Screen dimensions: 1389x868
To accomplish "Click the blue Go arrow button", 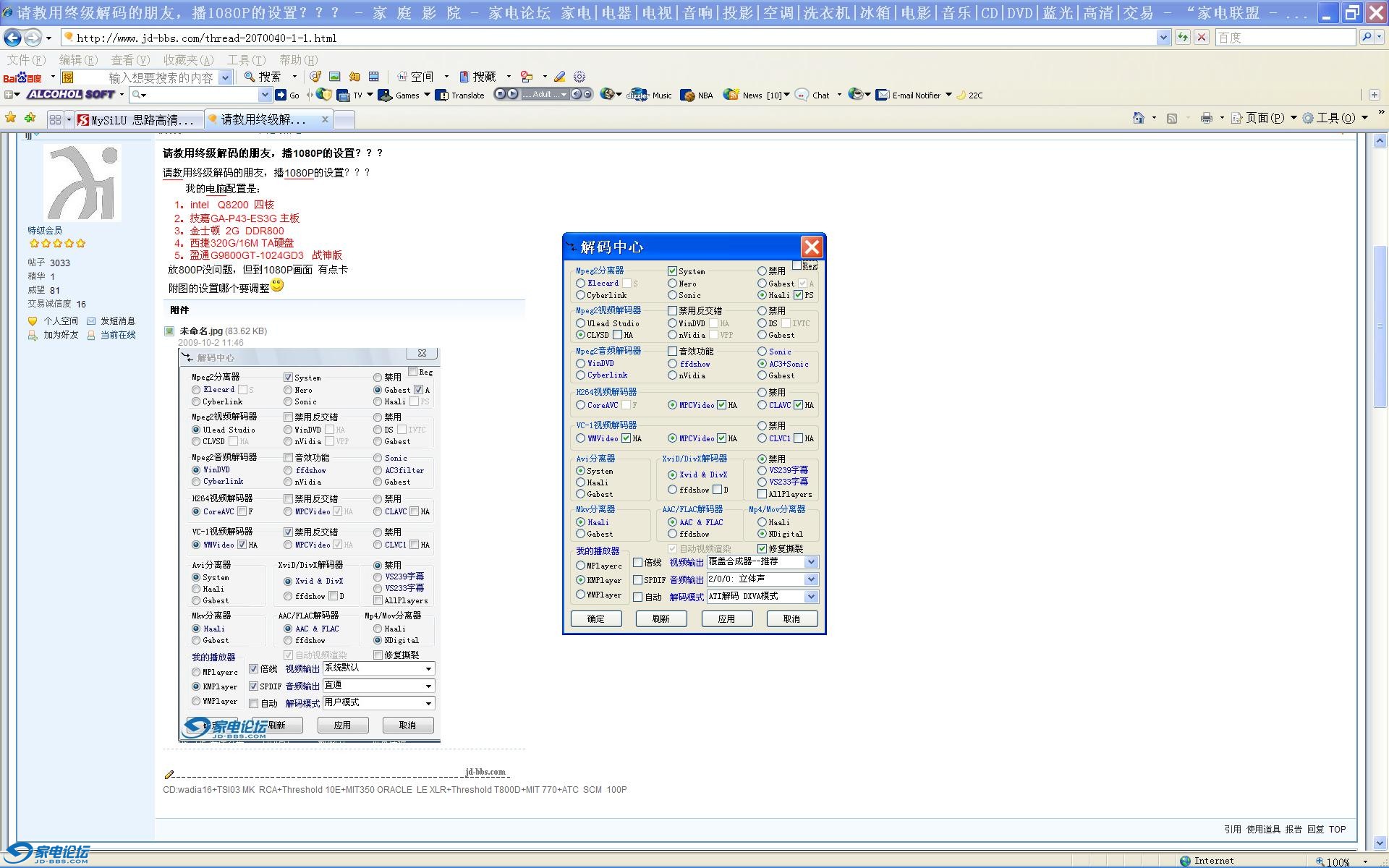I will pyautogui.click(x=281, y=95).
